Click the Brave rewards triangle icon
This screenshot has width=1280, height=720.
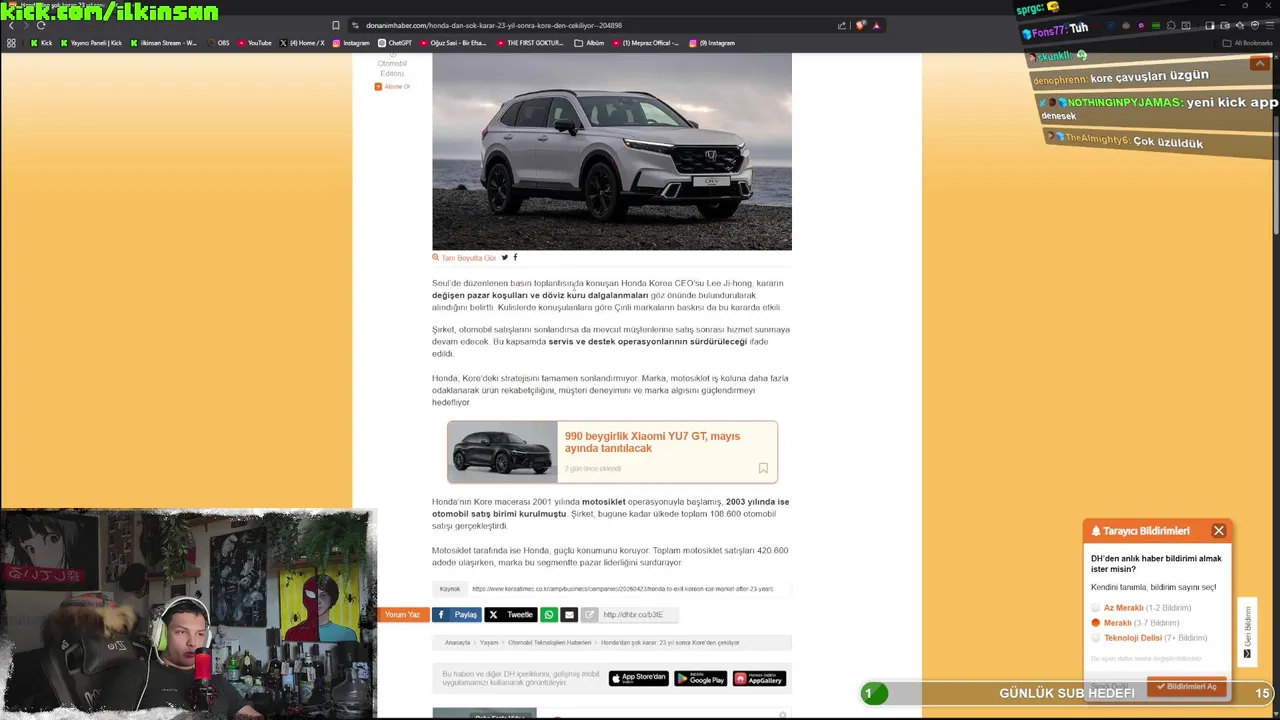pyautogui.click(x=877, y=25)
